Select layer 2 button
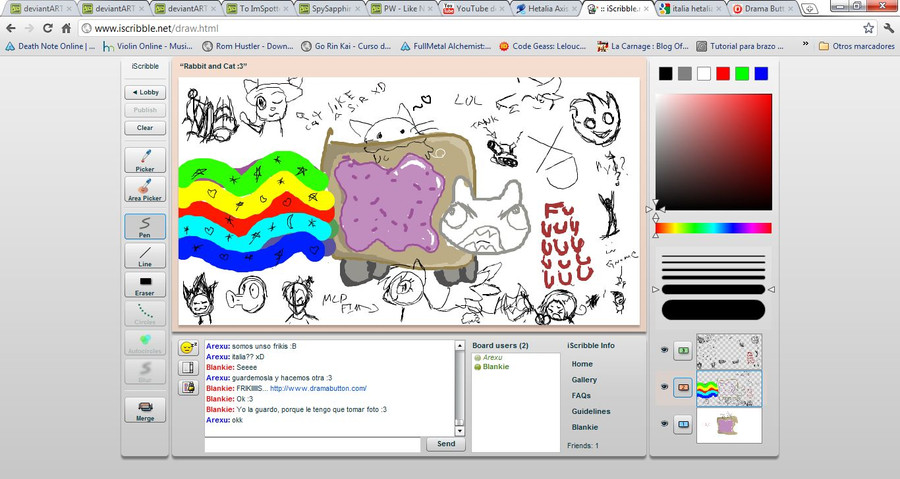Image resolution: width=900 pixels, height=479 pixels. [x=683, y=387]
